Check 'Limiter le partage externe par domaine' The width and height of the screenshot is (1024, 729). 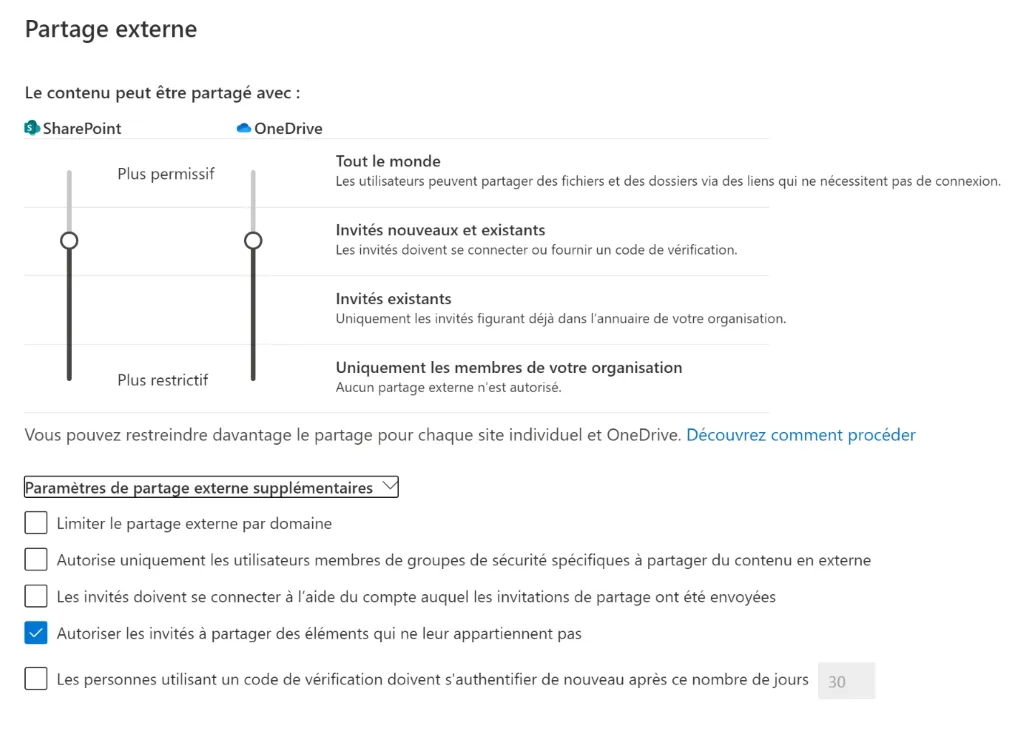pos(36,523)
